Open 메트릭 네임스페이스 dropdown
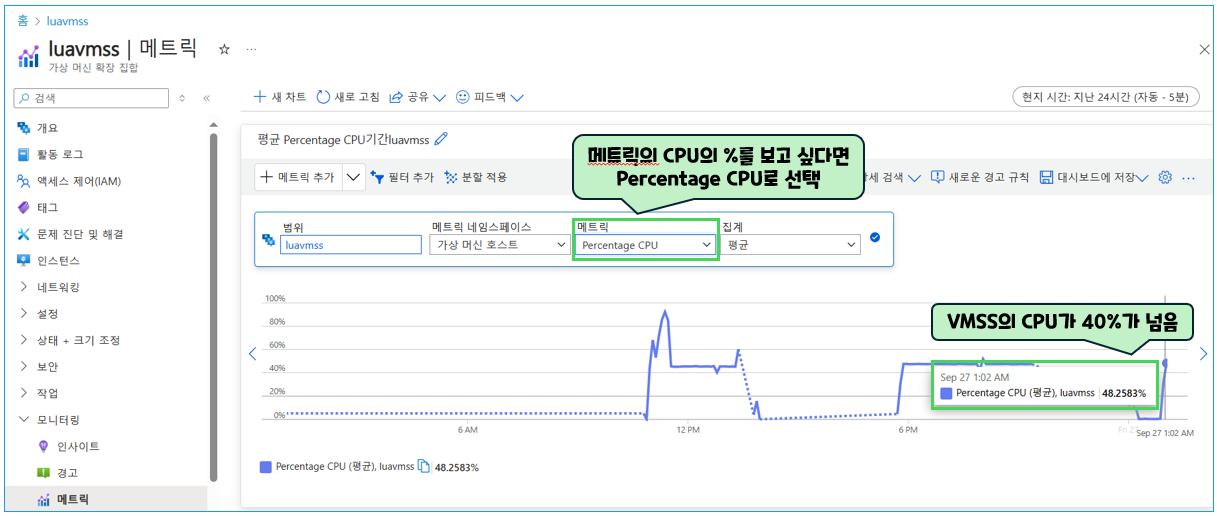Viewport: 1217px width, 516px height. (499, 244)
